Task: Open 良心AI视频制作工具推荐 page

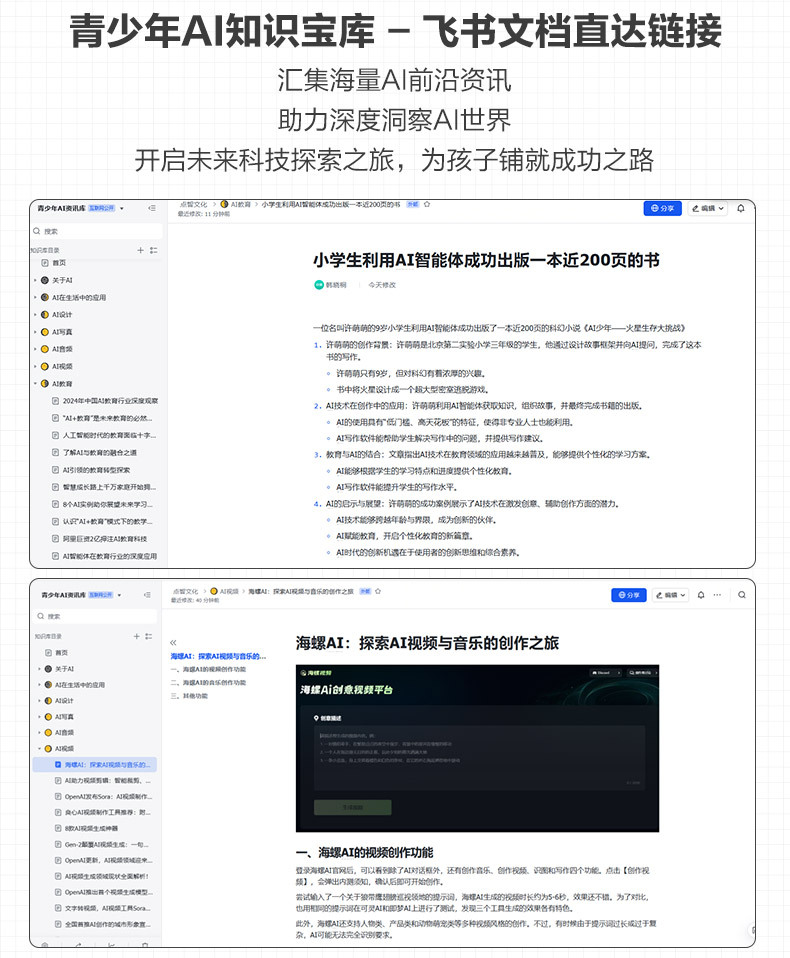Action: point(102,813)
